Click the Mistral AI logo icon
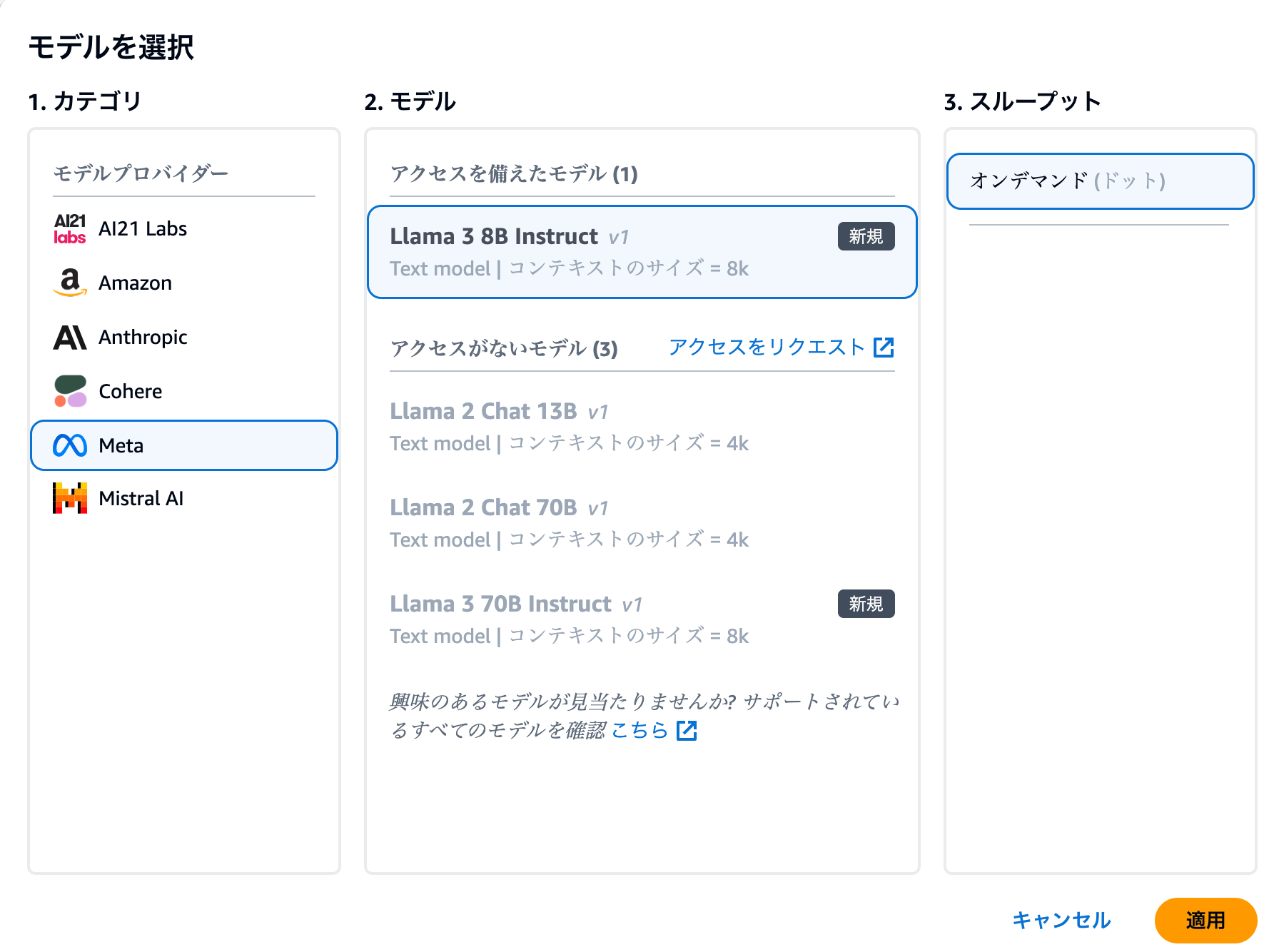The height and width of the screenshot is (952, 1279). (70, 498)
